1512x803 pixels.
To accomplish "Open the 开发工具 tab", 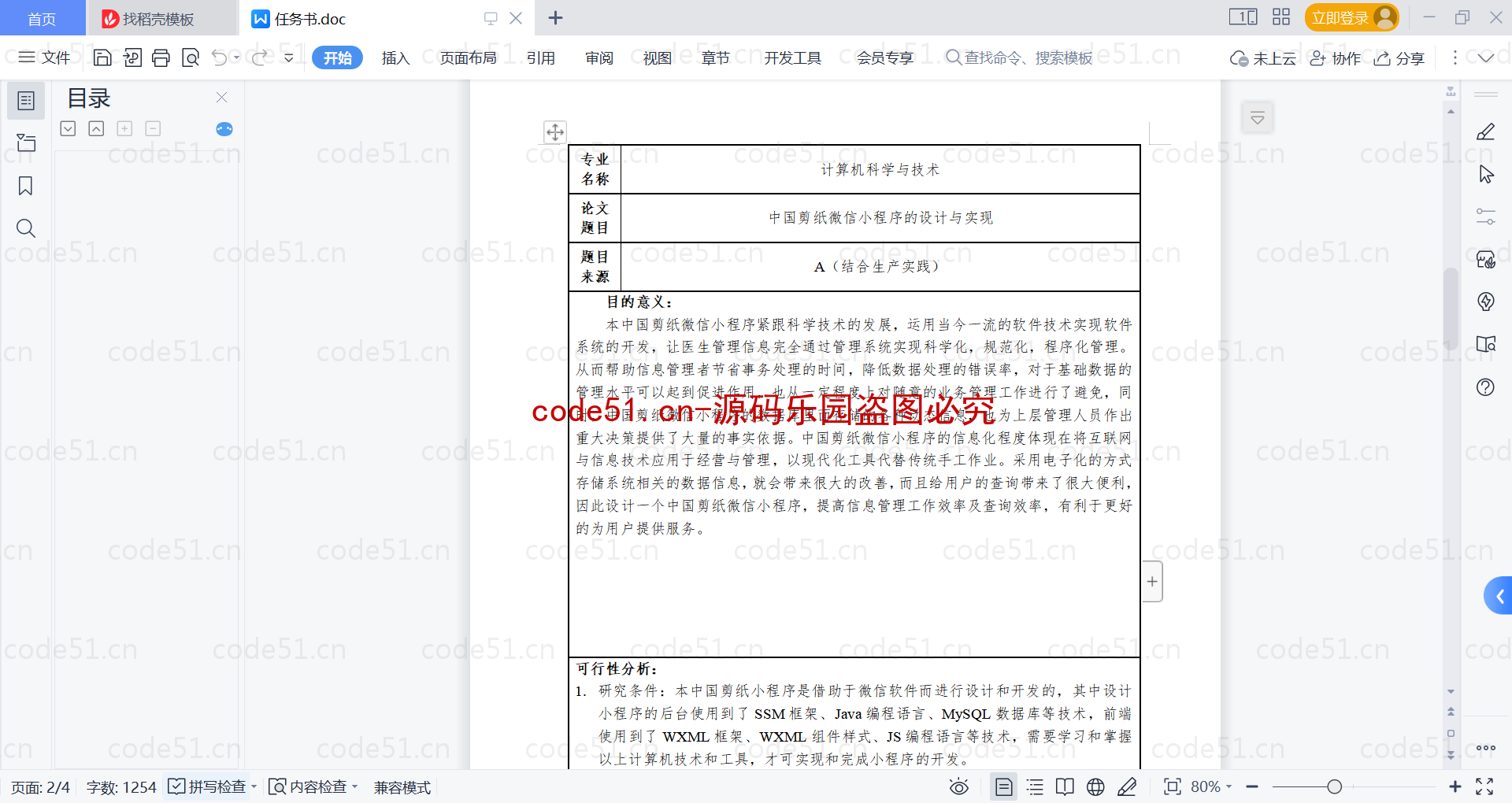I will (792, 57).
